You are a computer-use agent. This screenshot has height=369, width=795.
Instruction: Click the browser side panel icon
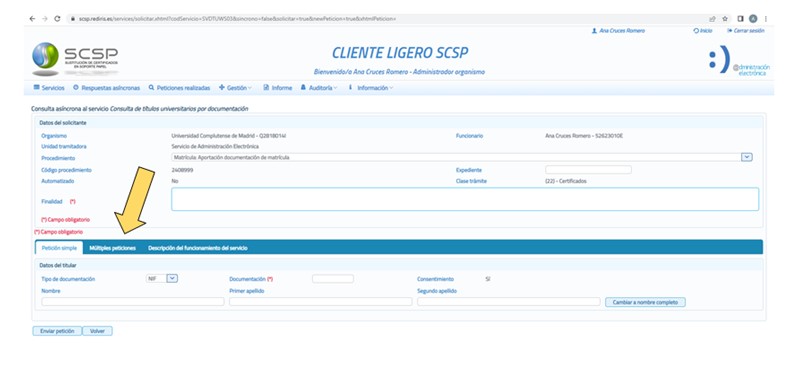pyautogui.click(x=740, y=19)
